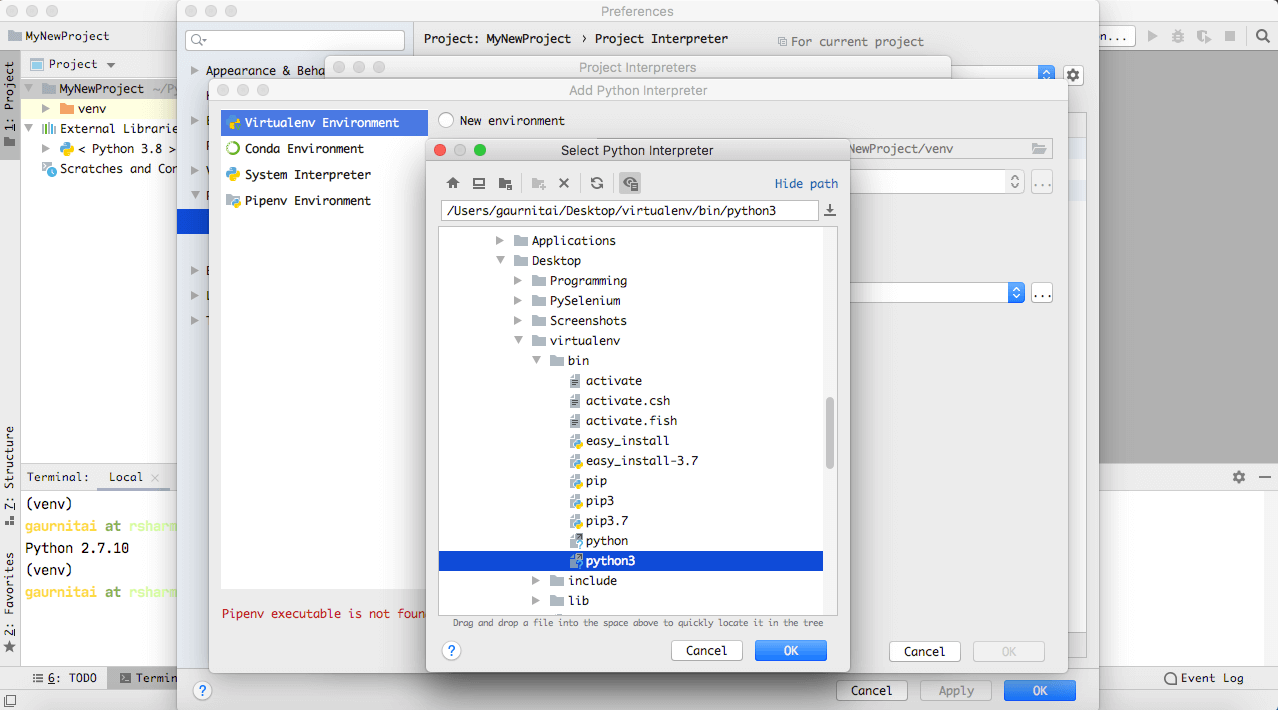Open the Favorites side tab
This screenshot has height=710, width=1278.
(10, 603)
